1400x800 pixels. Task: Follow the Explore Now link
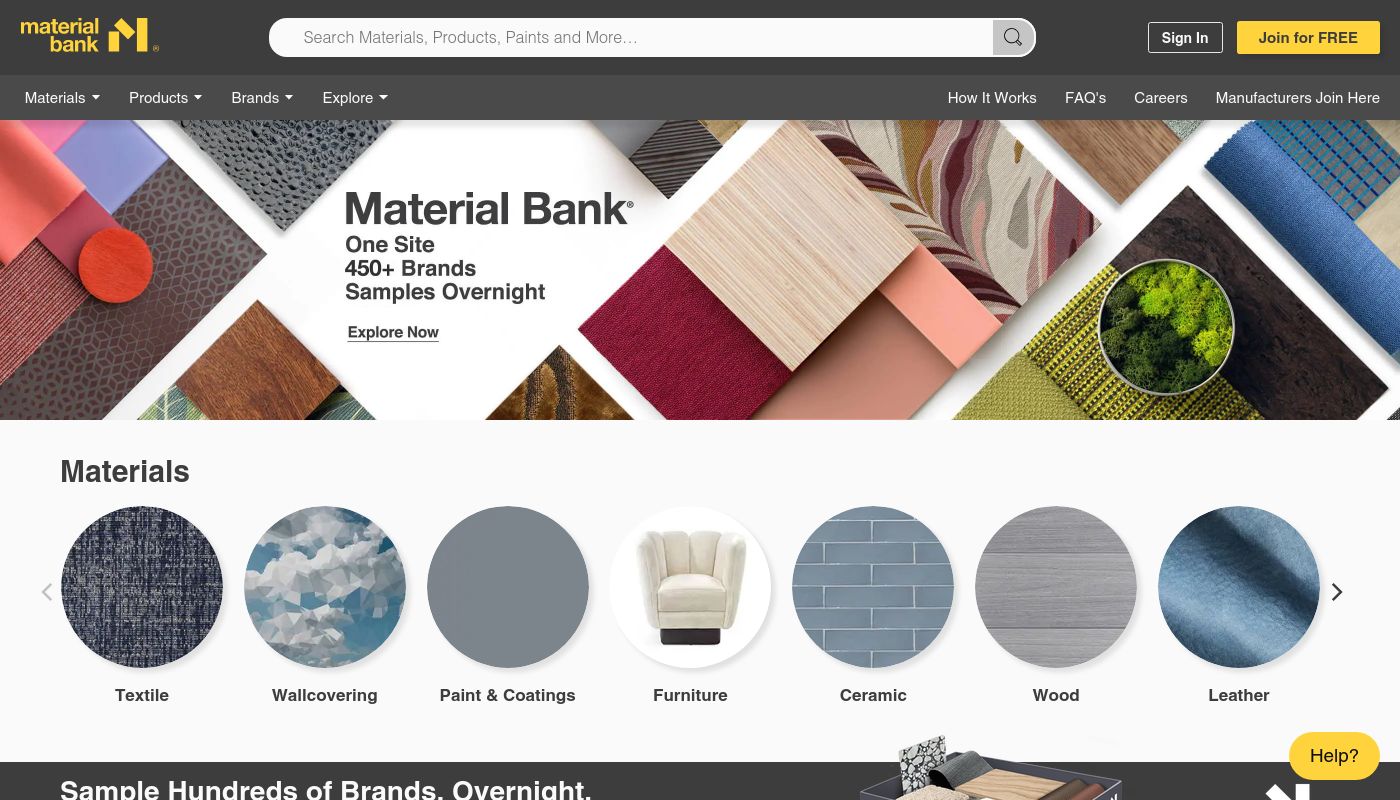pyautogui.click(x=393, y=333)
